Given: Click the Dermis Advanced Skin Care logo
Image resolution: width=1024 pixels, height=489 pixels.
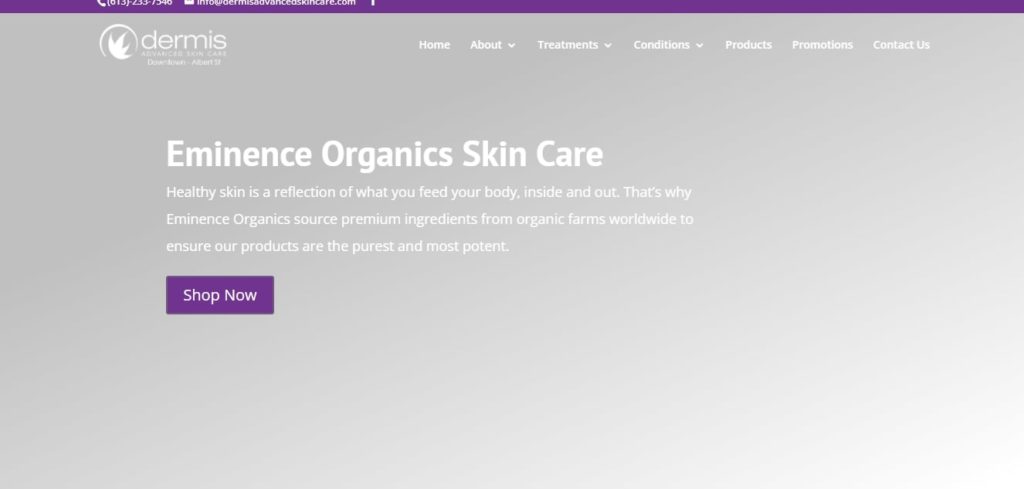Looking at the screenshot, I should tap(163, 45).
